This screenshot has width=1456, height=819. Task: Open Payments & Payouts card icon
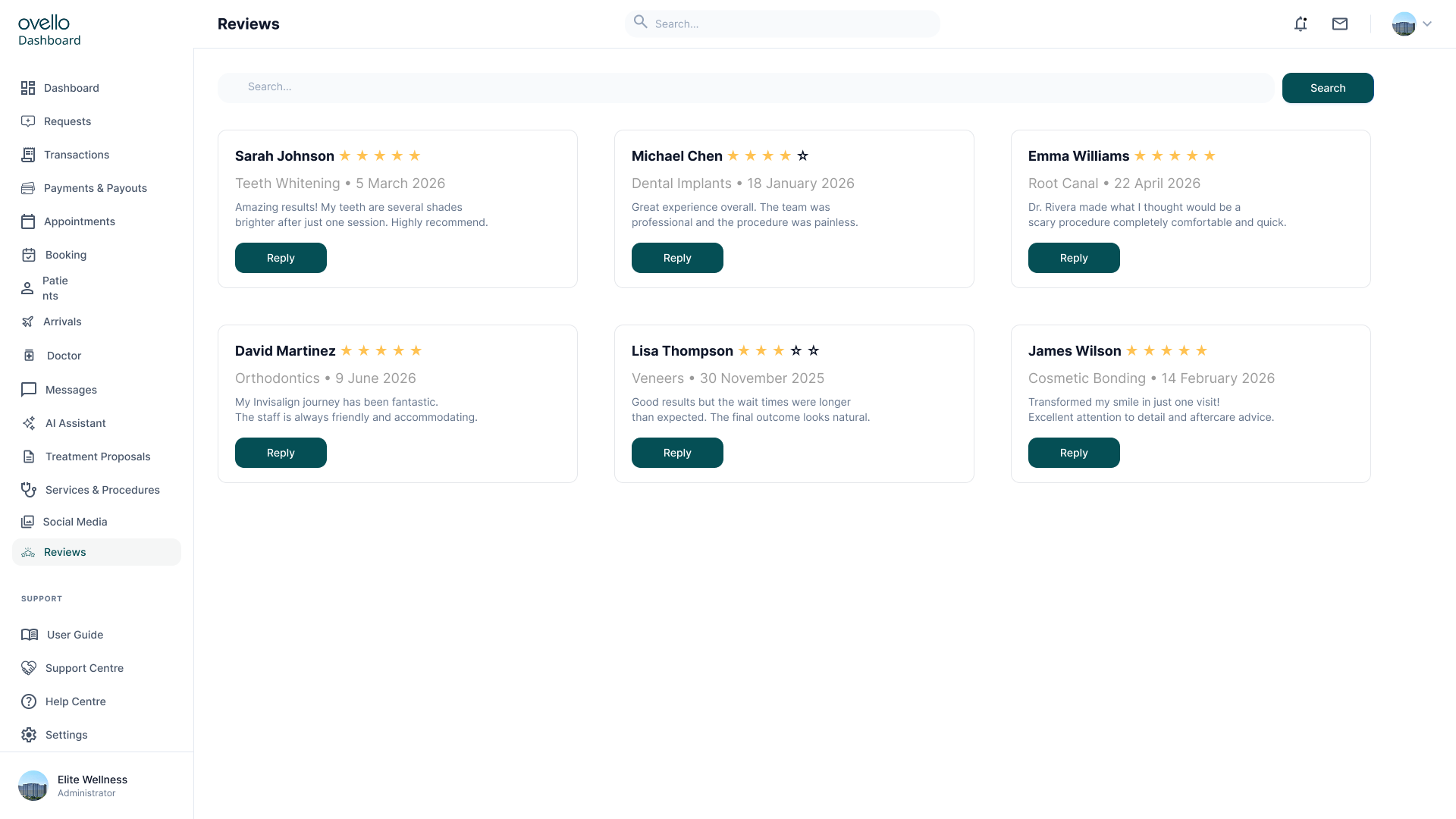[x=28, y=188]
